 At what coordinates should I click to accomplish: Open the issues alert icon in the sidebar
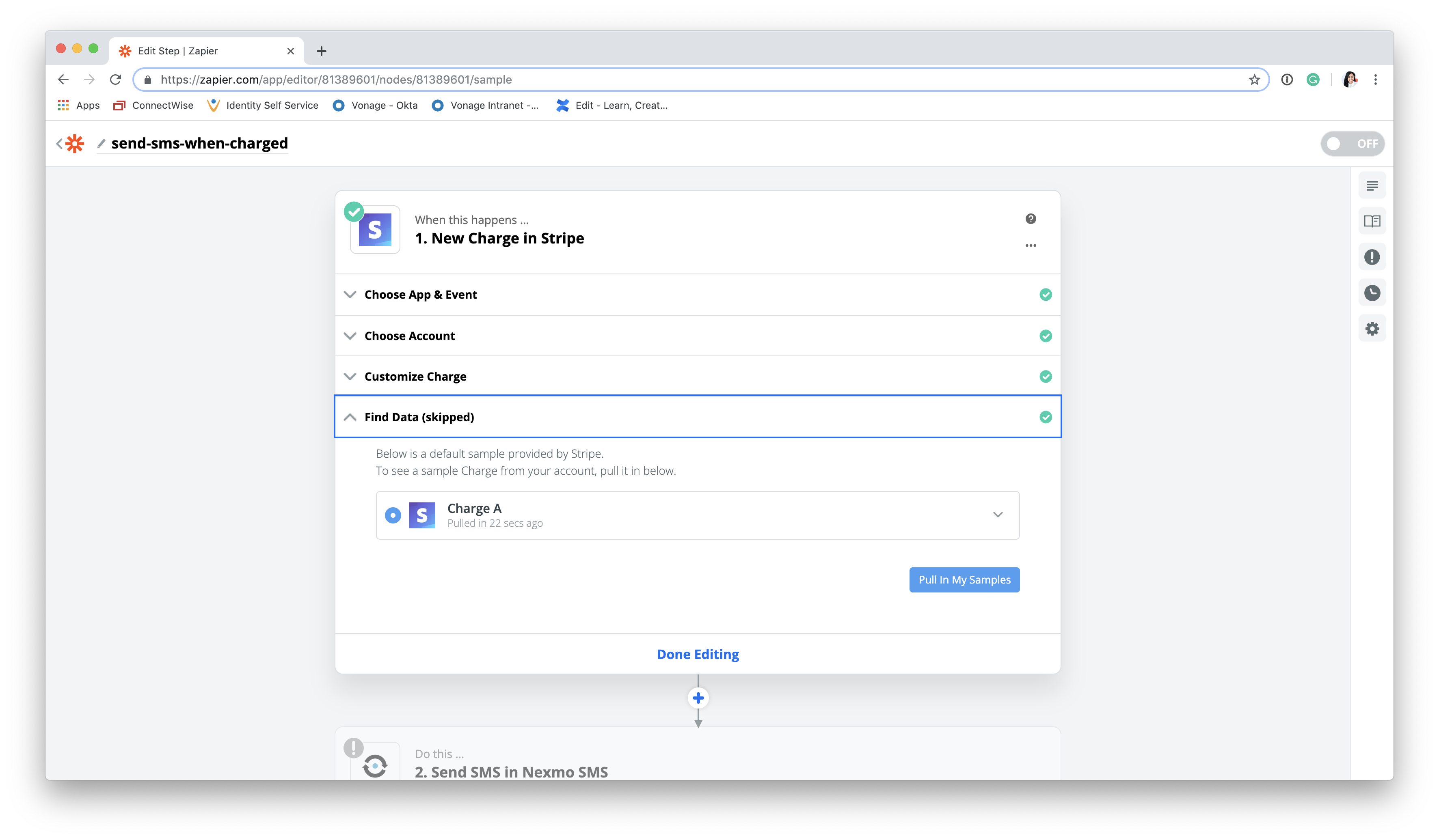(1372, 257)
